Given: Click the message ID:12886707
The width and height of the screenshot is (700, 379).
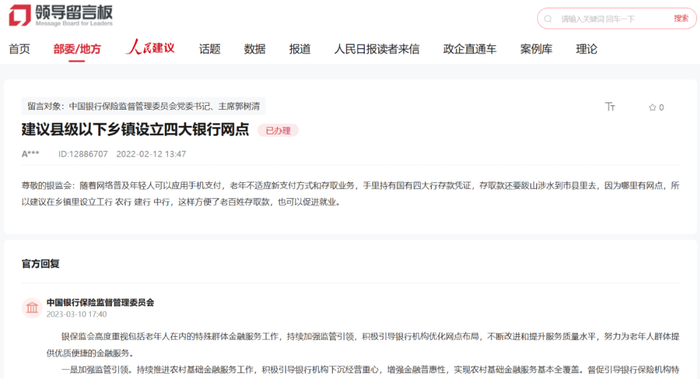Looking at the screenshot, I should tap(83, 154).
